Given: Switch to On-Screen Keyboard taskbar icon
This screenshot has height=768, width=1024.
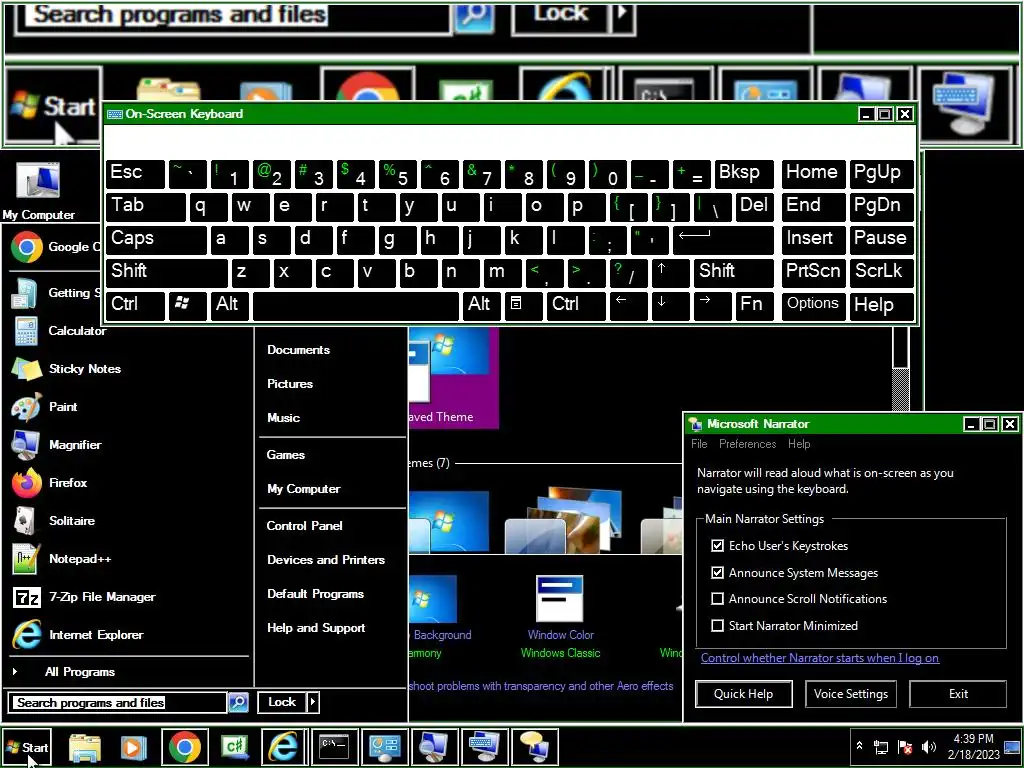Looking at the screenshot, I should (x=484, y=747).
